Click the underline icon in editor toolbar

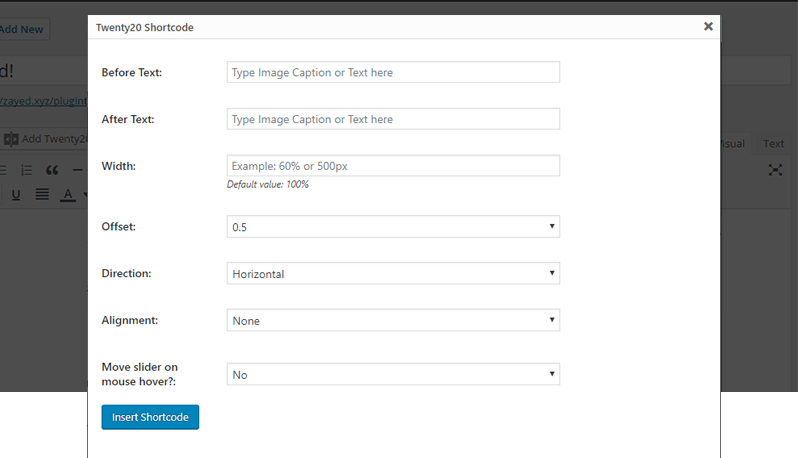coord(16,194)
